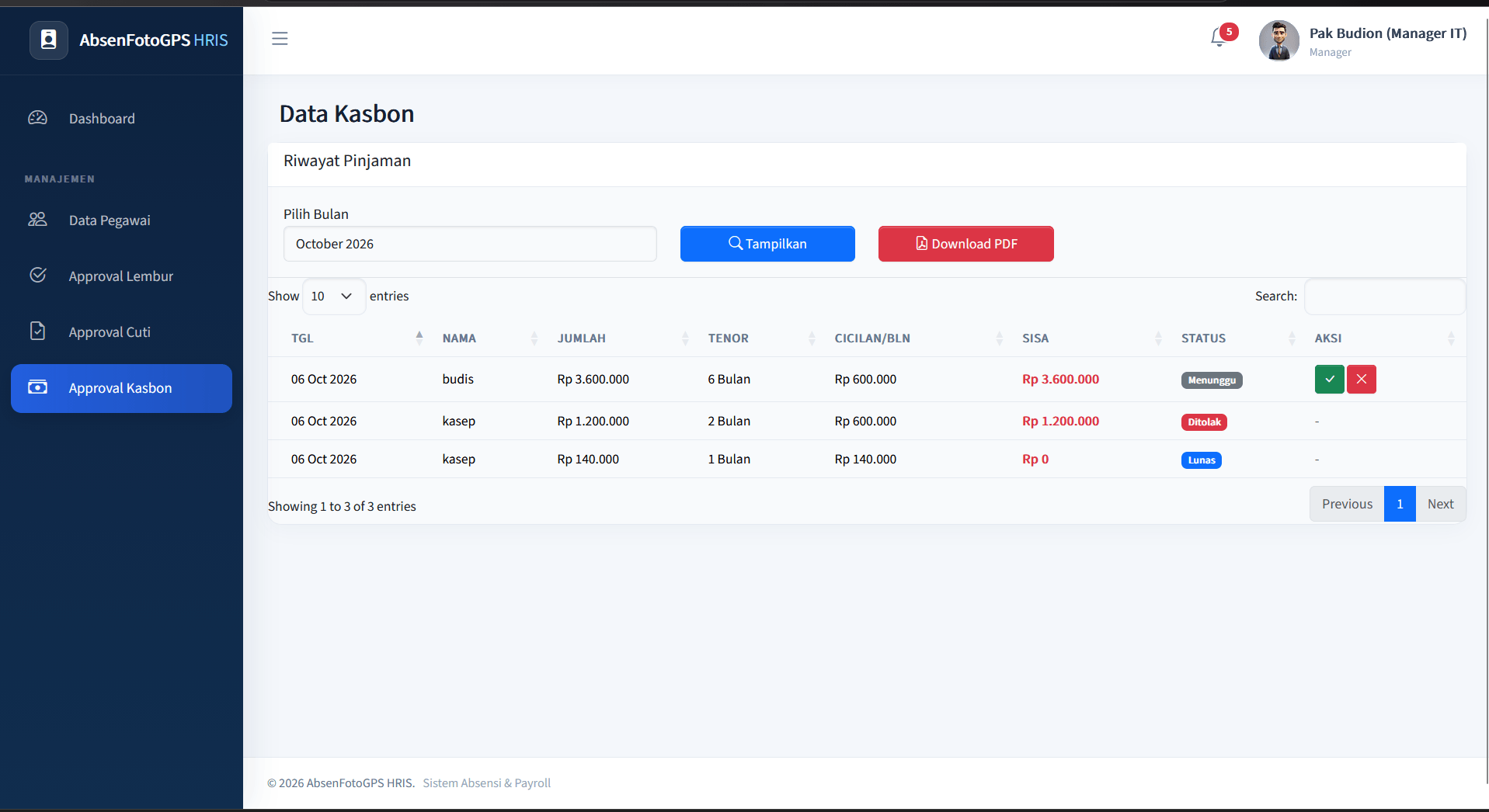Click the Ditolak status badge

[x=1204, y=422]
